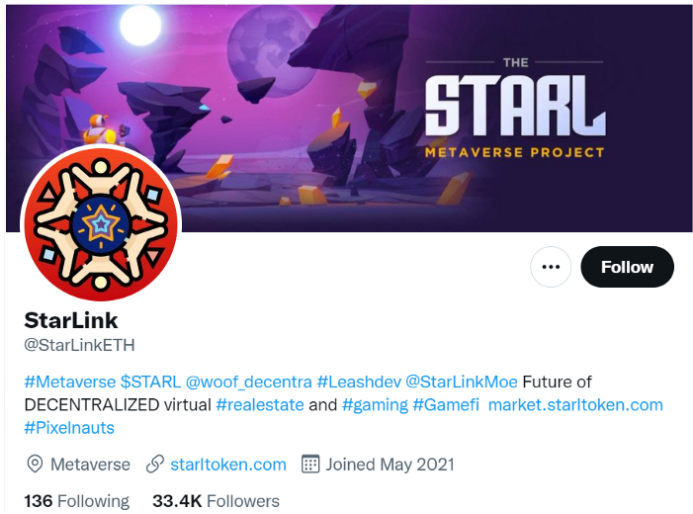Open the three-dot more options button
This screenshot has height=514, width=693.
[x=550, y=267]
